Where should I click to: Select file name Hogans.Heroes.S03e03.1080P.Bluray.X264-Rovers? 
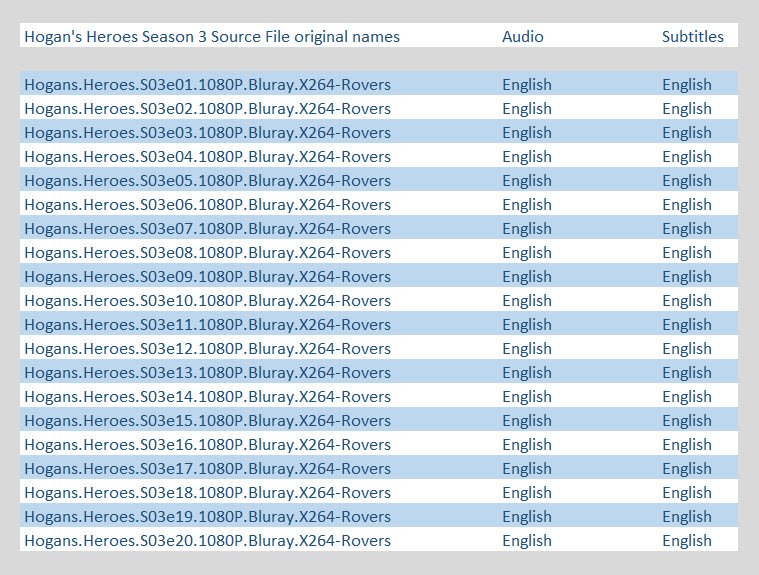(x=208, y=133)
